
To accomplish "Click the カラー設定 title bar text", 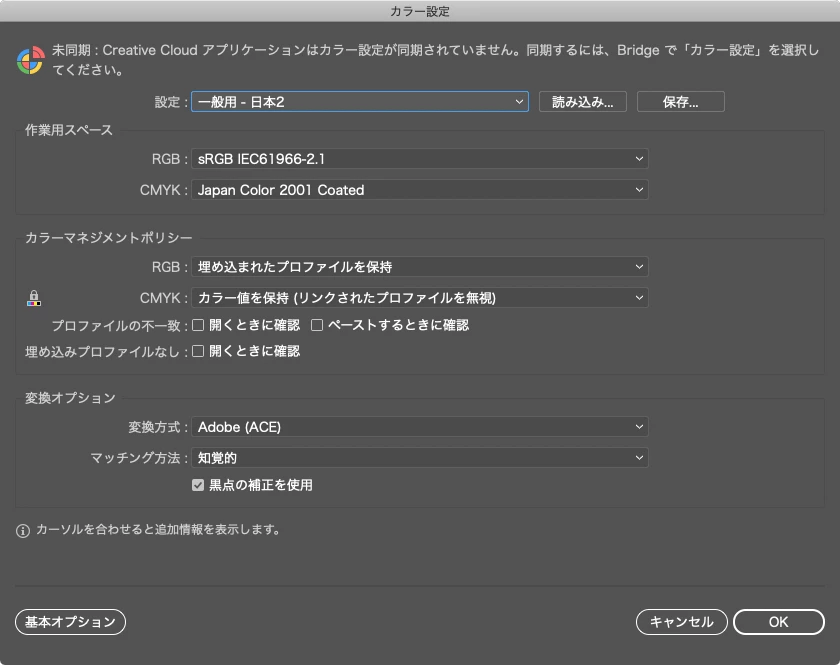I will pos(419,11).
